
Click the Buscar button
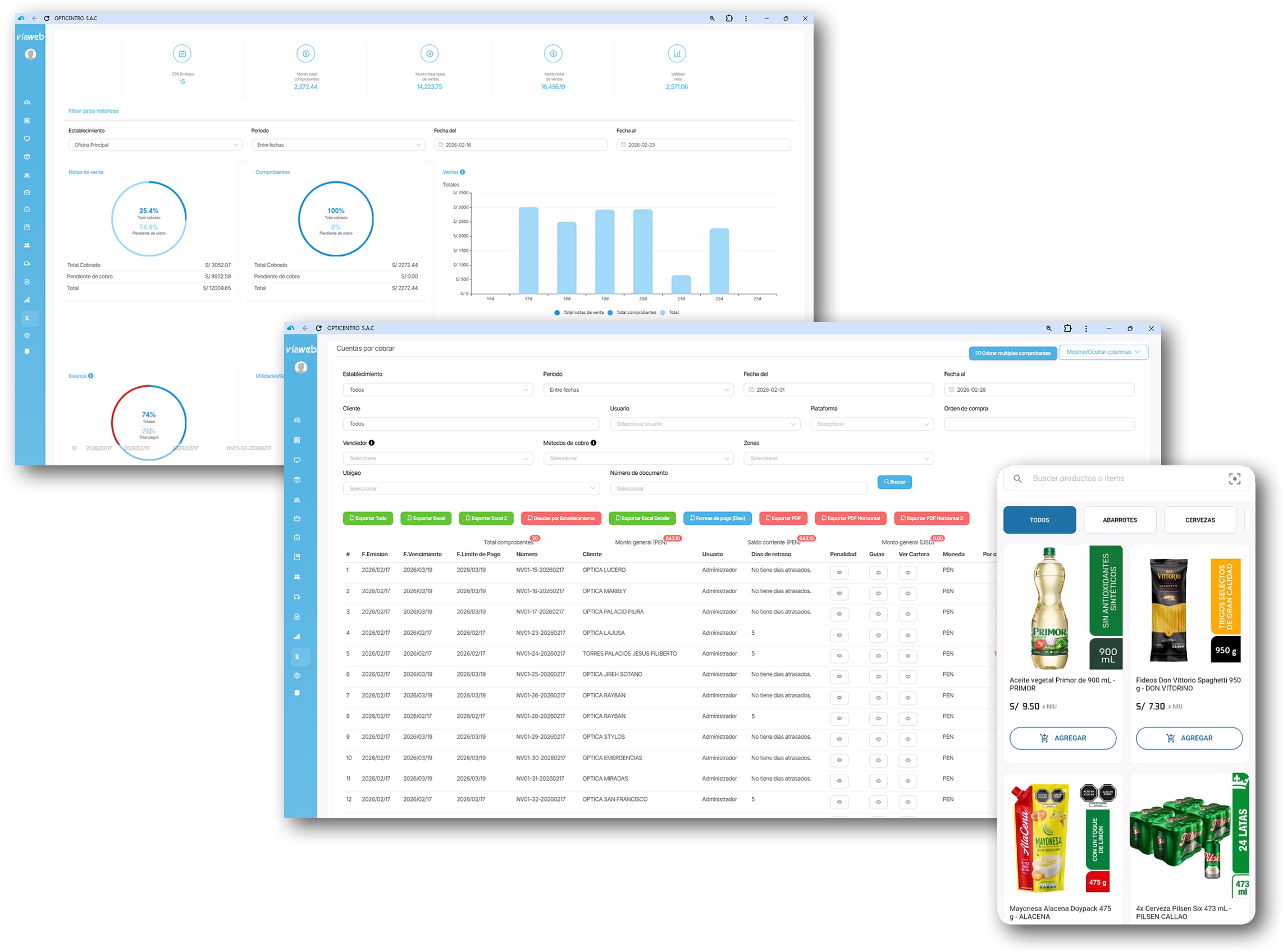(x=894, y=482)
